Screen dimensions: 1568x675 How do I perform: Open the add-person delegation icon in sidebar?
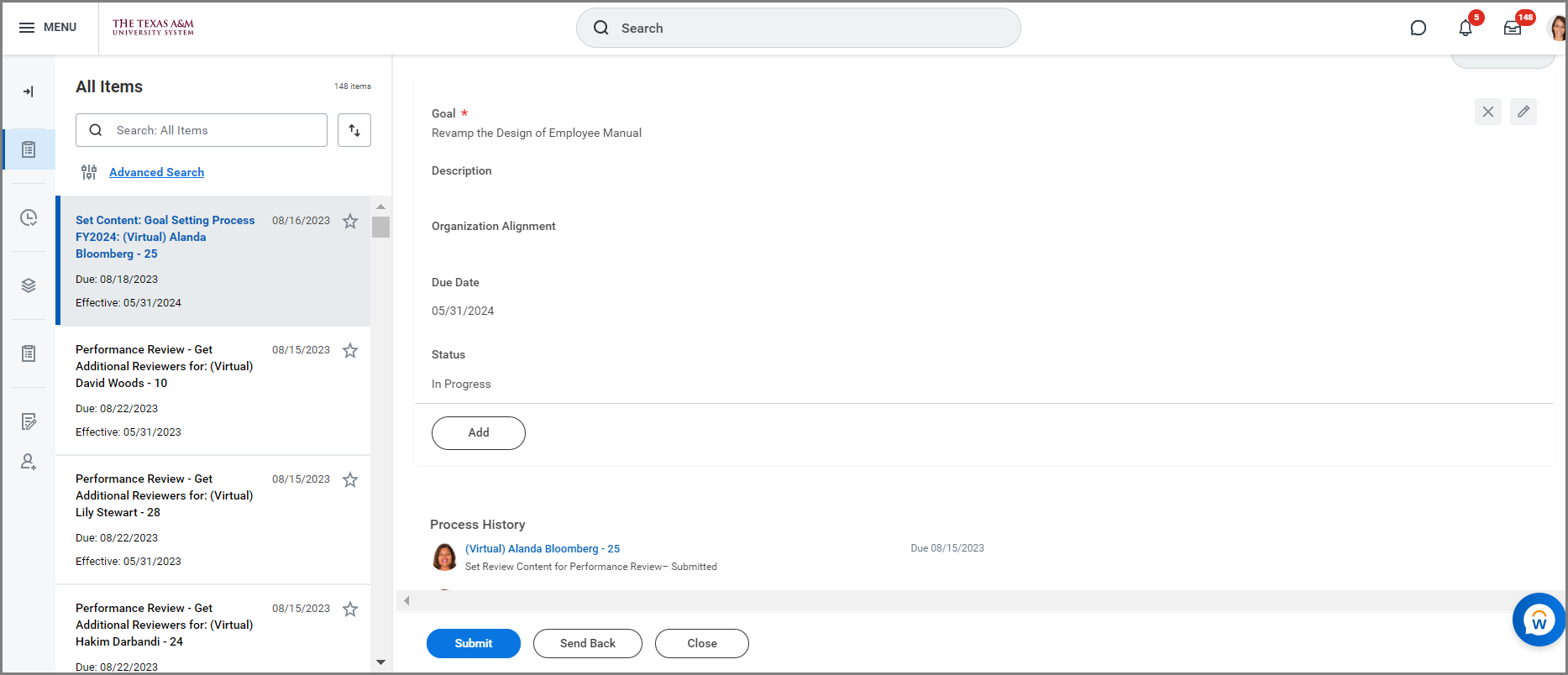click(x=29, y=462)
